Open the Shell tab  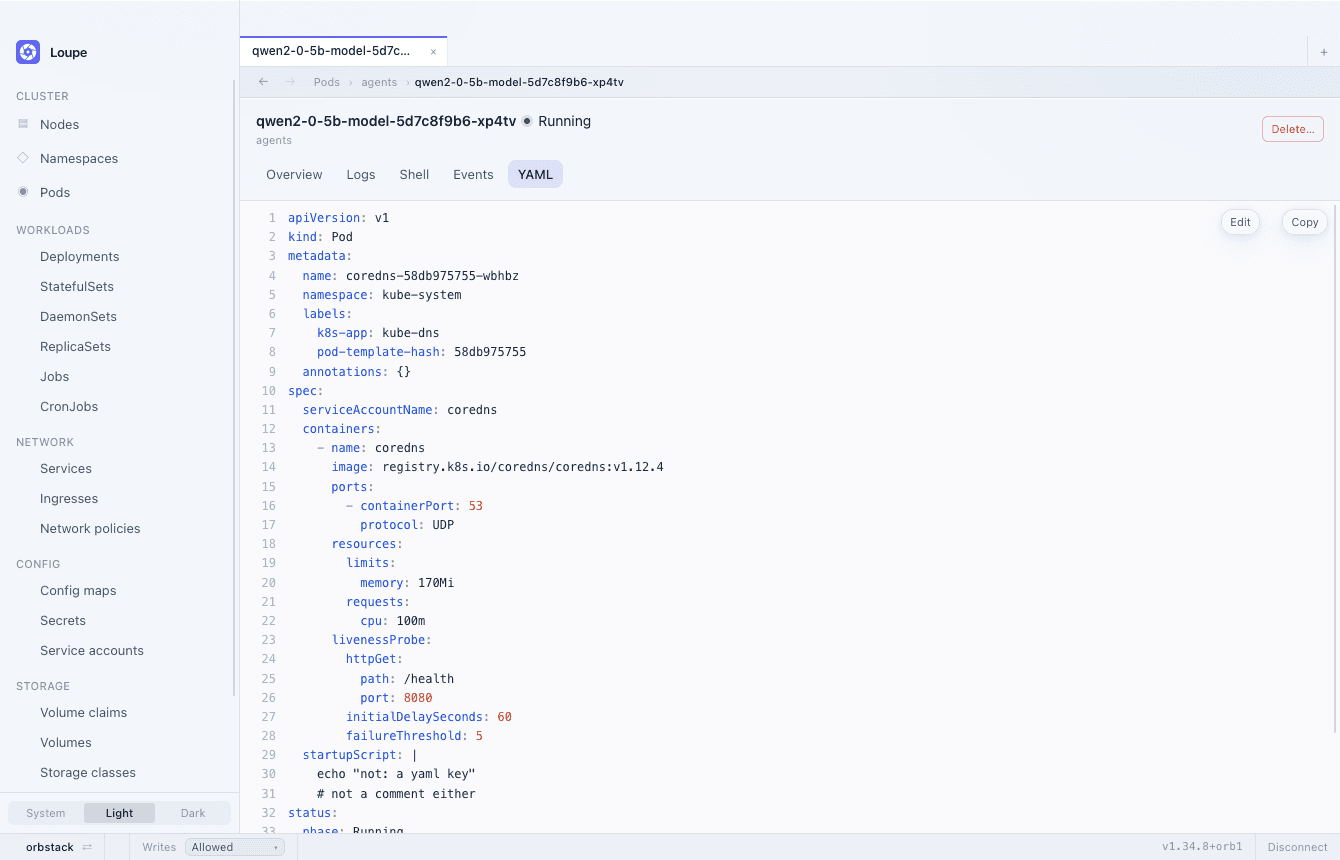click(414, 174)
